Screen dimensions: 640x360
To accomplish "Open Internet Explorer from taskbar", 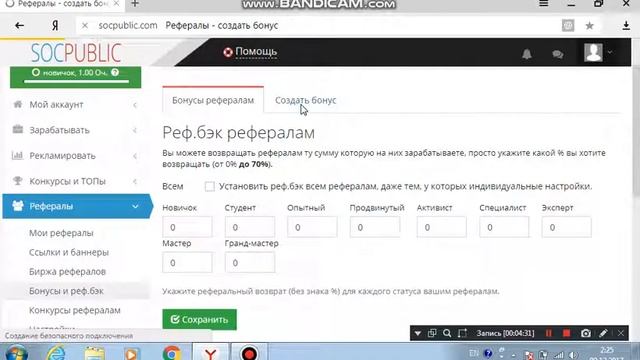I will click(x=56, y=353).
